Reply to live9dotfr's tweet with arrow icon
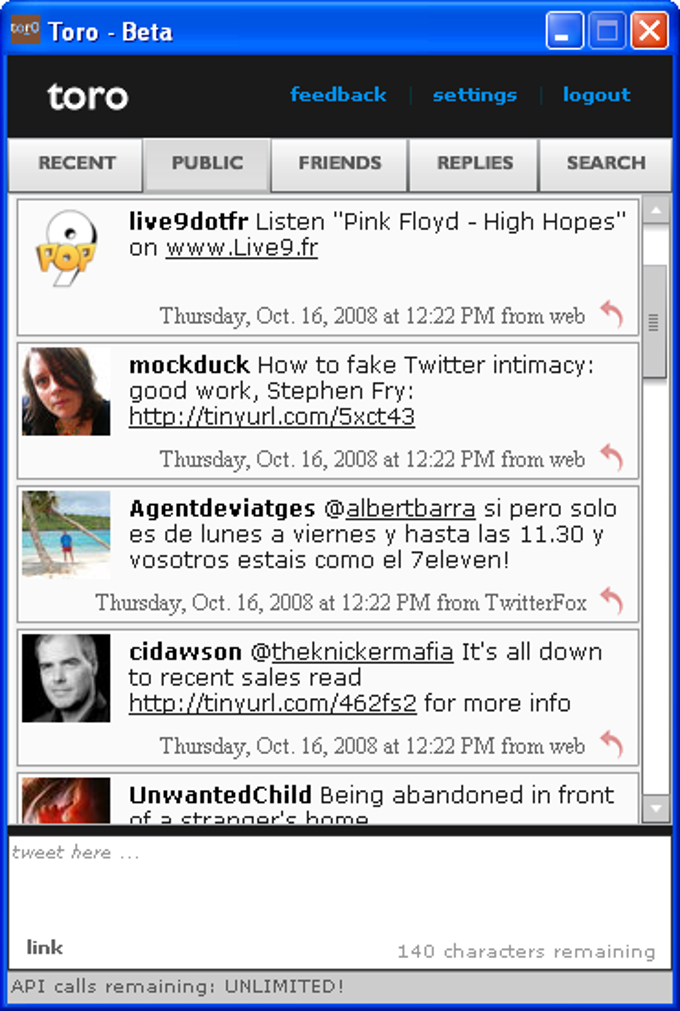Screen dimensions: 680x1011 tap(611, 314)
